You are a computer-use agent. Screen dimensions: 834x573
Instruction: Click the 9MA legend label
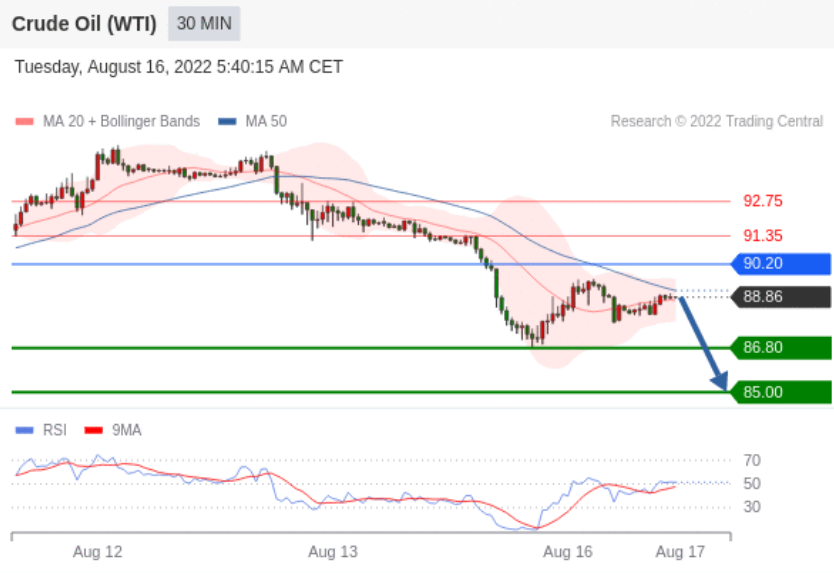click(x=127, y=430)
